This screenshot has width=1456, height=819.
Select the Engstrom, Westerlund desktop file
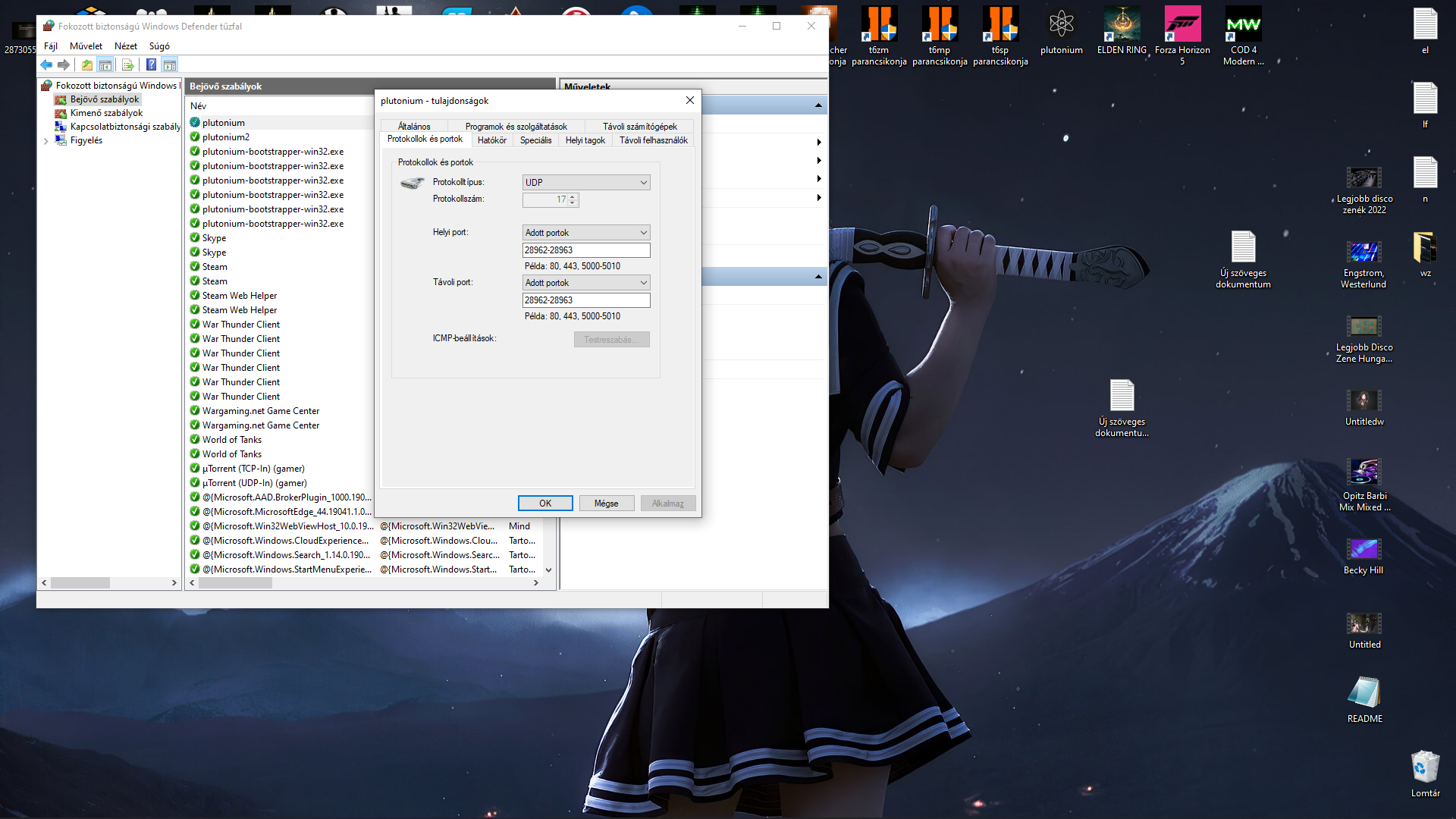click(1363, 265)
